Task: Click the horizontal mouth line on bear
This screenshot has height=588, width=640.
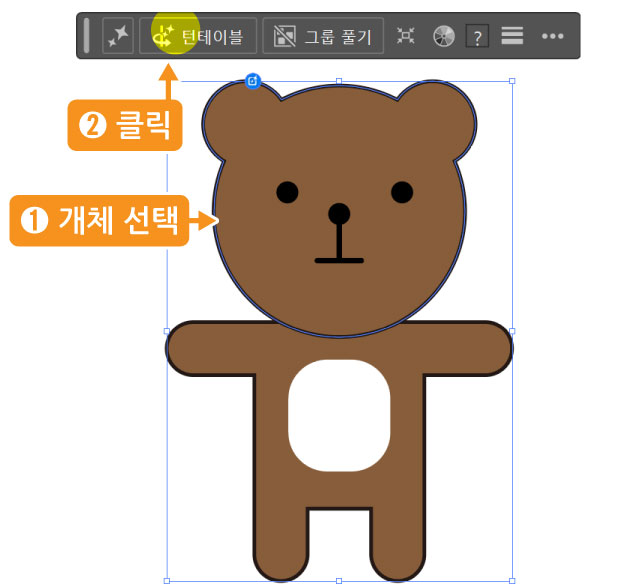Action: 339,260
